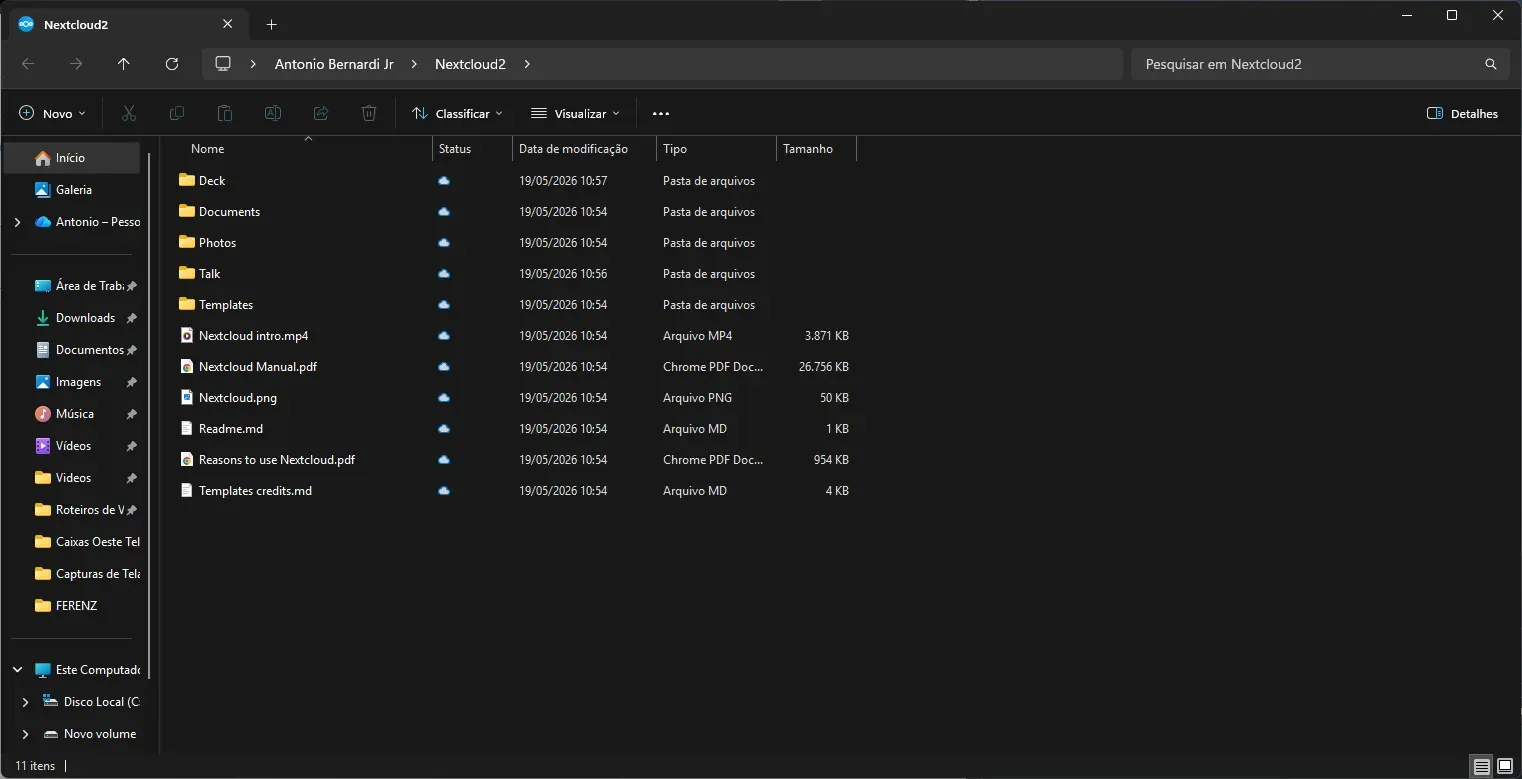Click the Downloads arrow icon in sidebar

click(43, 318)
